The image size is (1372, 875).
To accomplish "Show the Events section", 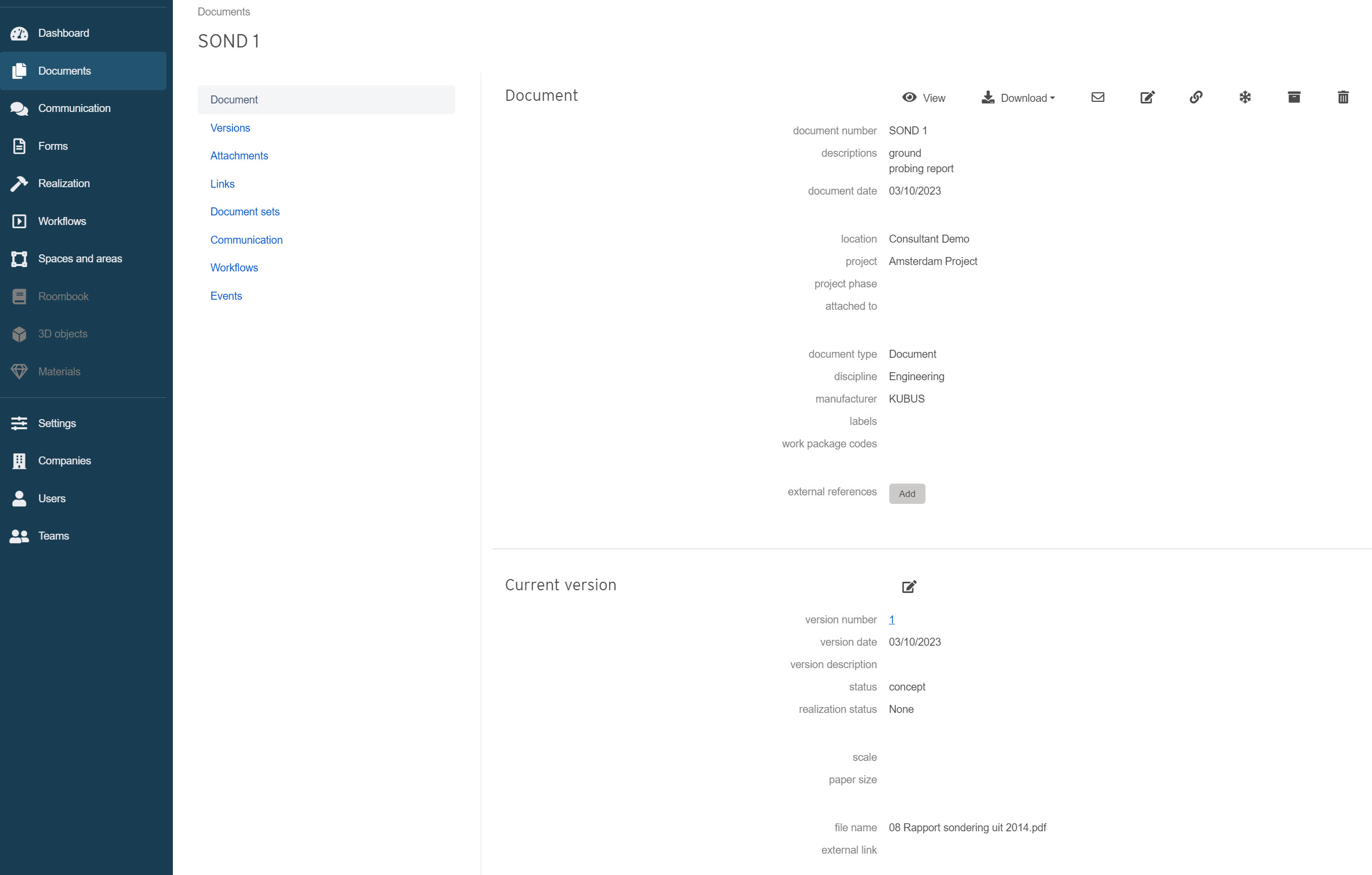I will pos(226,295).
